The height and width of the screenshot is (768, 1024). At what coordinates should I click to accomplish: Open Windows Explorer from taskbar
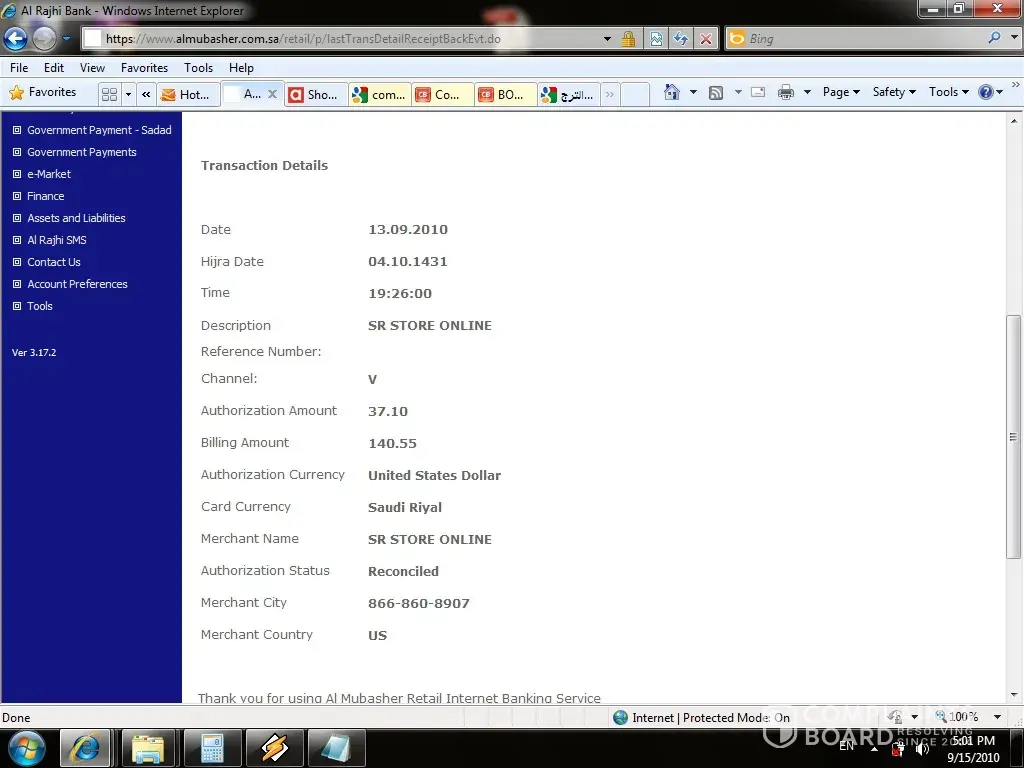point(148,748)
